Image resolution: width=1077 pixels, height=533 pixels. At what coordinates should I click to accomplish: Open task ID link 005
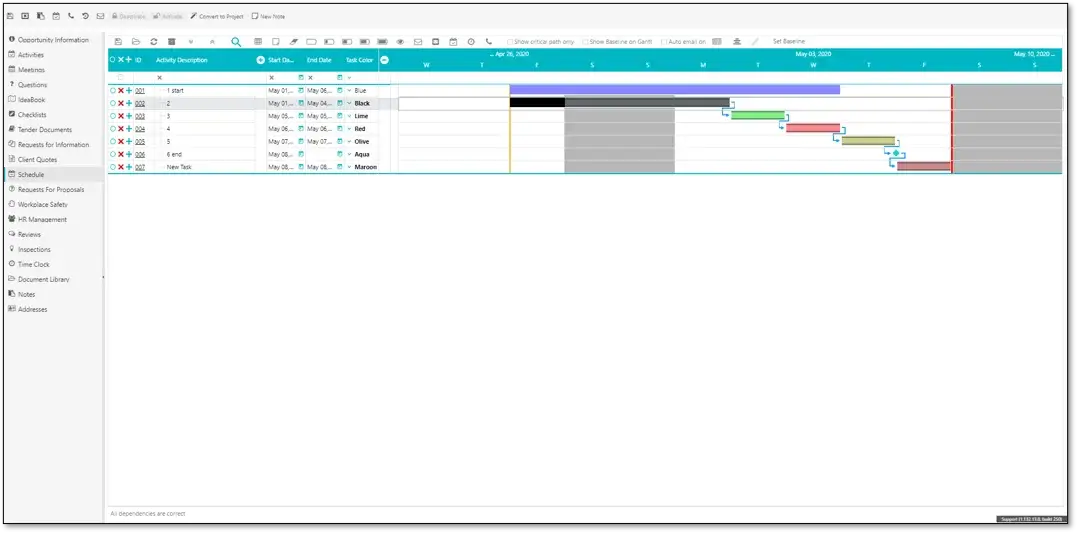[140, 141]
